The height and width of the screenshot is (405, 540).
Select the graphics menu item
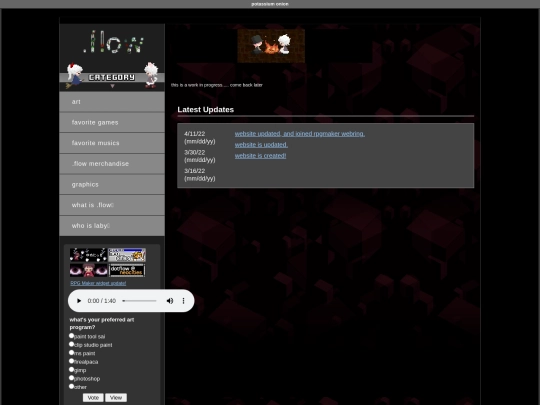pos(112,184)
